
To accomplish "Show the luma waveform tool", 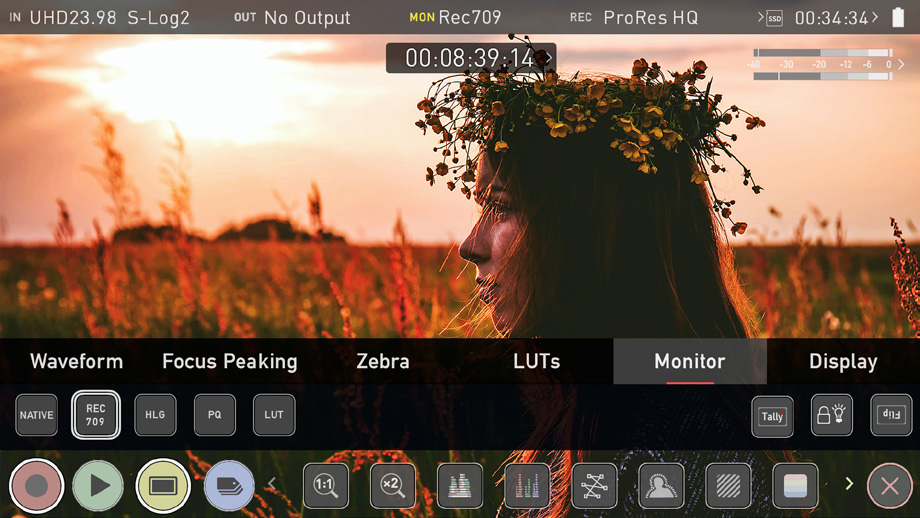I will [x=460, y=486].
